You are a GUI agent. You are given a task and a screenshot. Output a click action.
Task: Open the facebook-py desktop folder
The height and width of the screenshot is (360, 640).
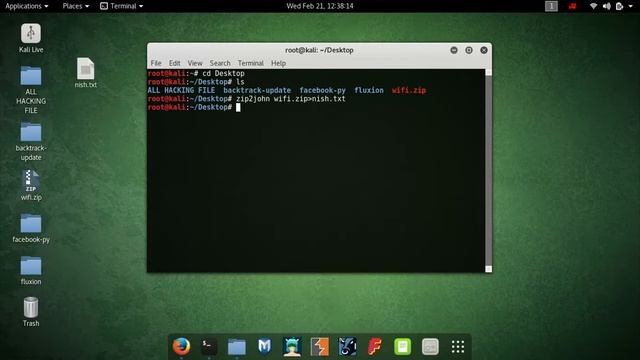[x=31, y=229]
